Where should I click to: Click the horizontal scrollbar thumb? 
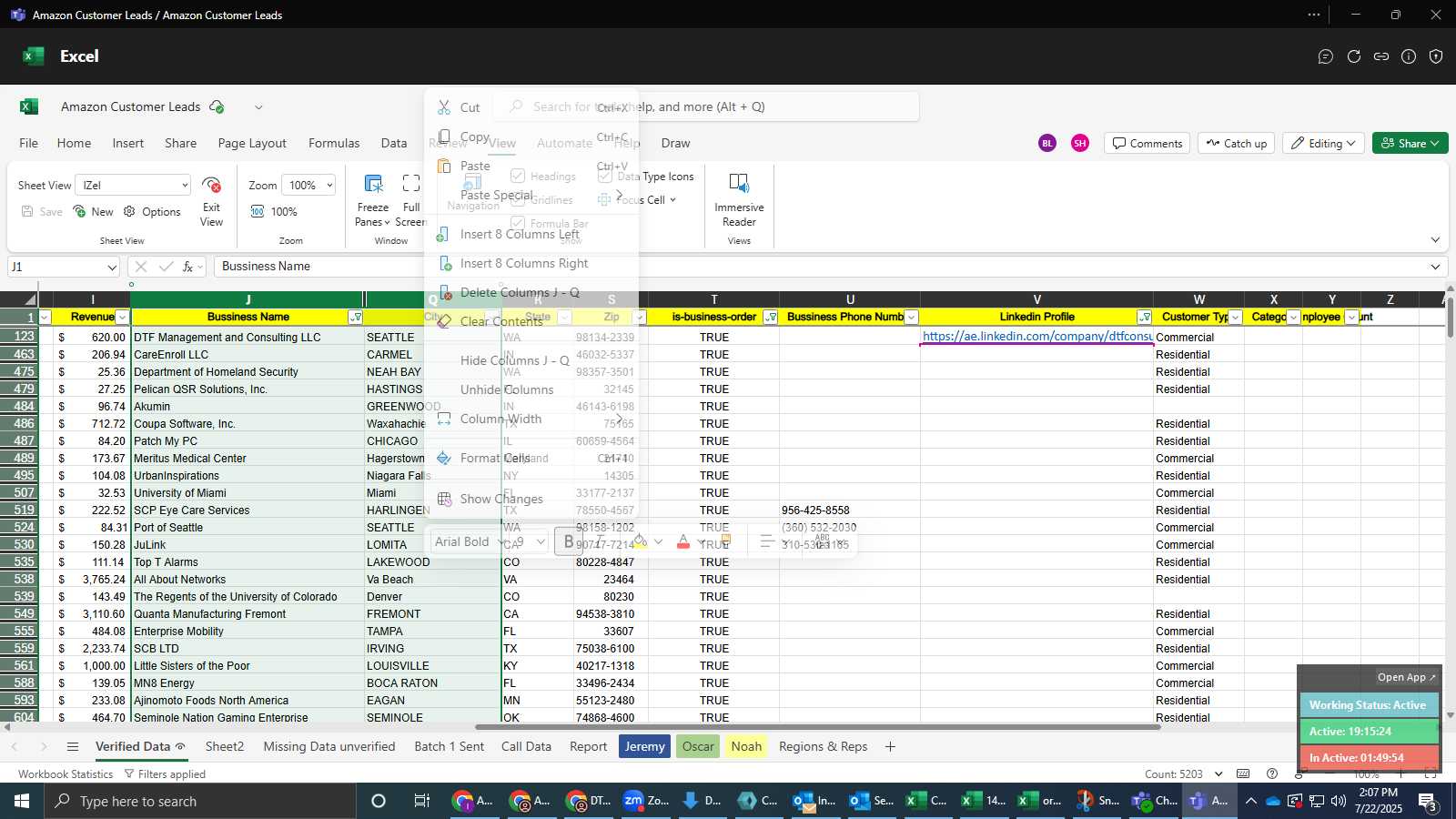[817, 727]
